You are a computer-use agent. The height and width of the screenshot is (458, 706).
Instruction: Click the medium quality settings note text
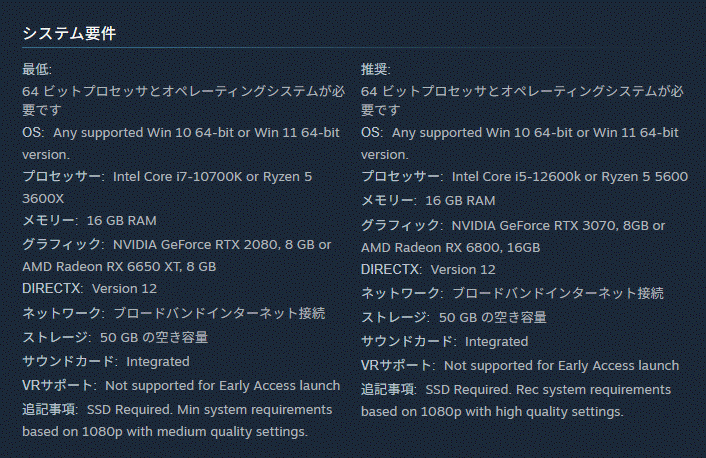[164, 432]
